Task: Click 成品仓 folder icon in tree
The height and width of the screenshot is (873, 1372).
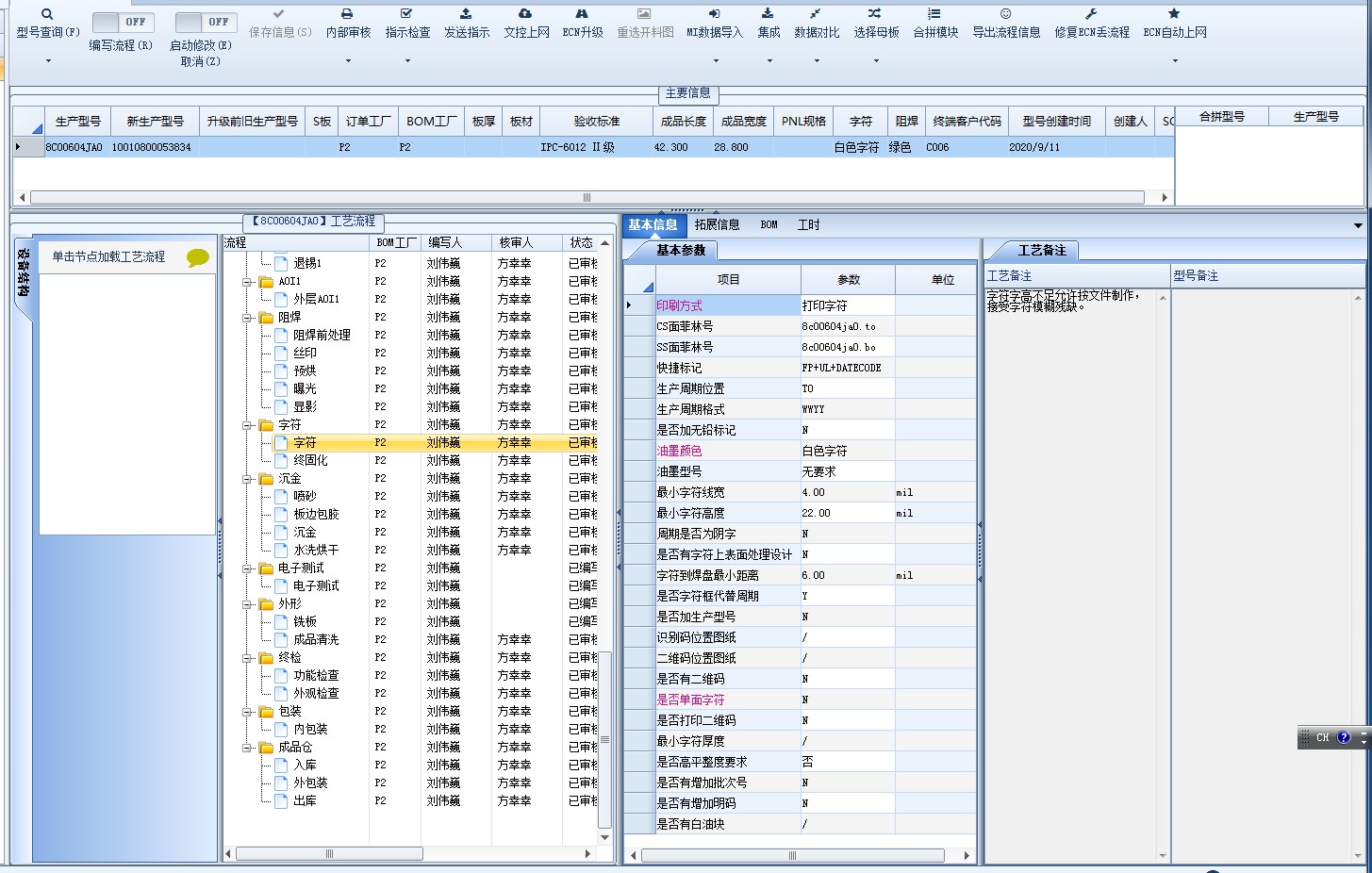Action: pos(266,748)
